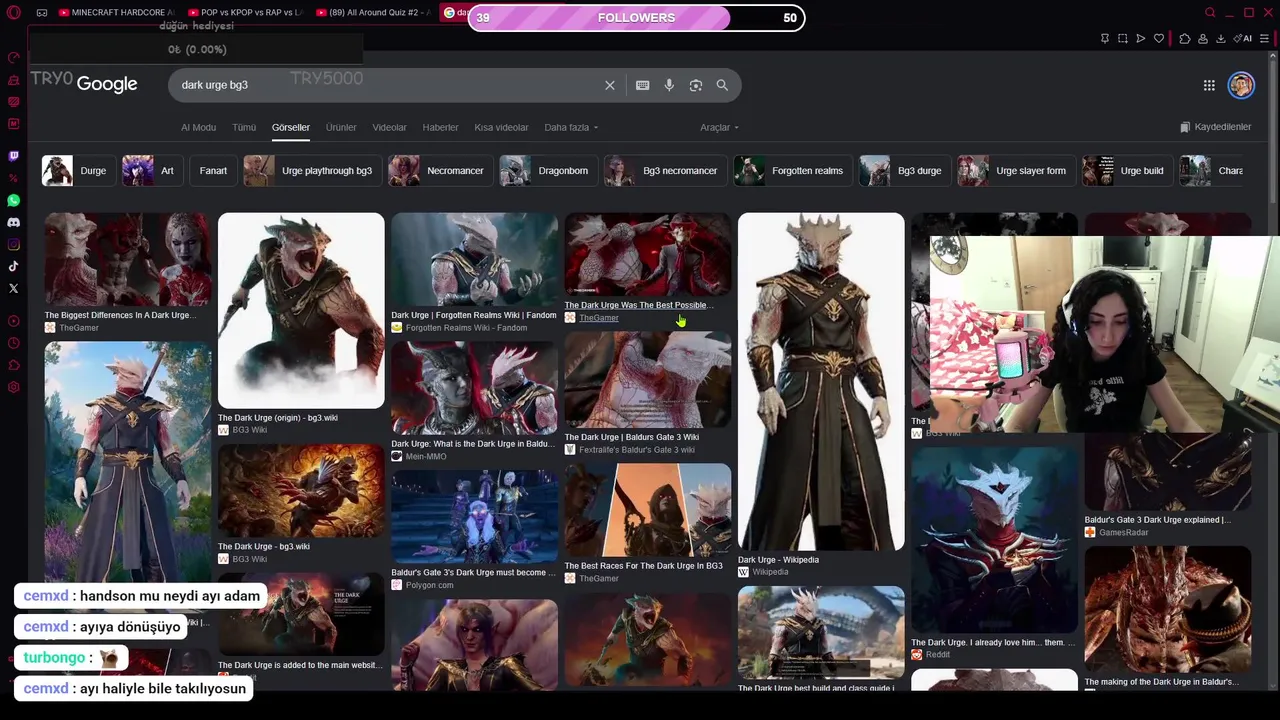Viewport: 1280px width, 720px height.
Task: Open the browser downloads icon
Action: tap(1221, 38)
